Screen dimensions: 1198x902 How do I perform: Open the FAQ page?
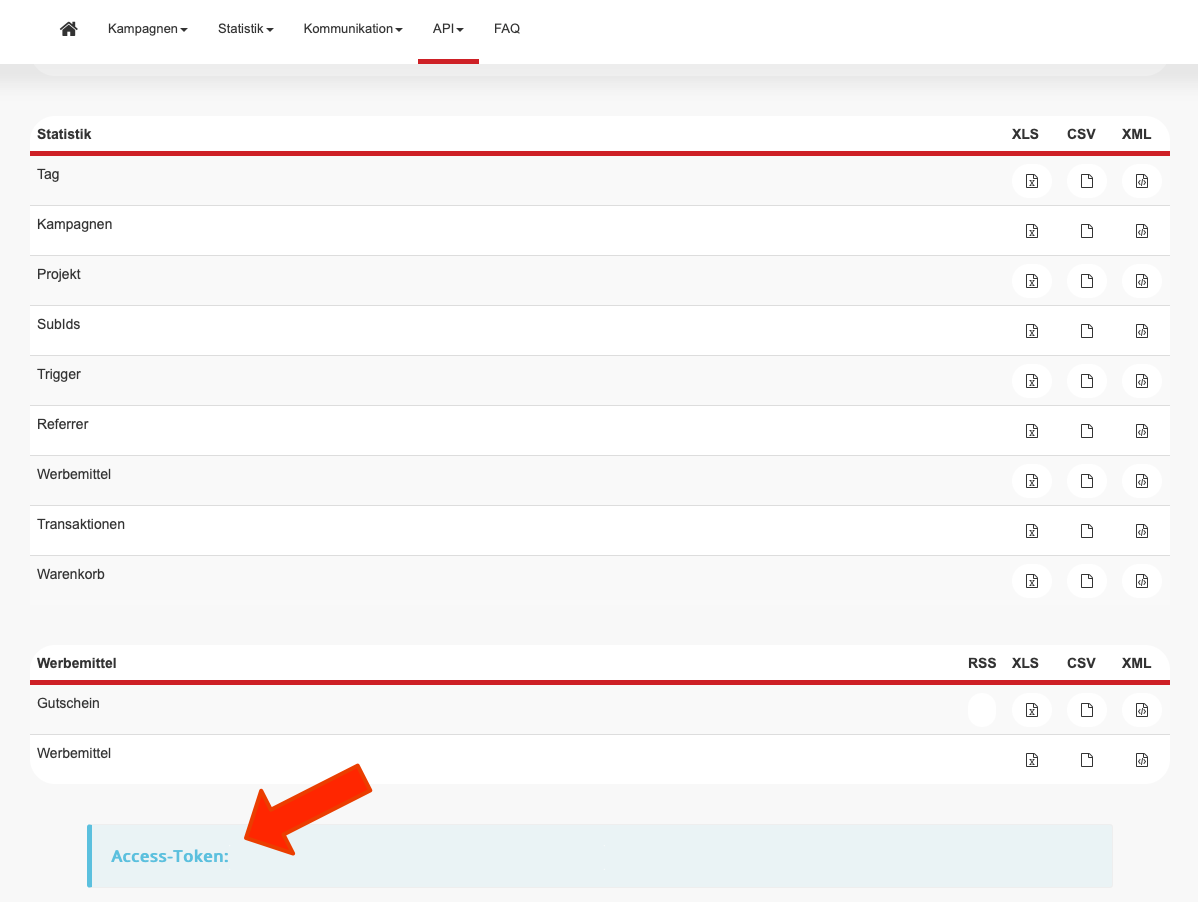click(x=507, y=29)
